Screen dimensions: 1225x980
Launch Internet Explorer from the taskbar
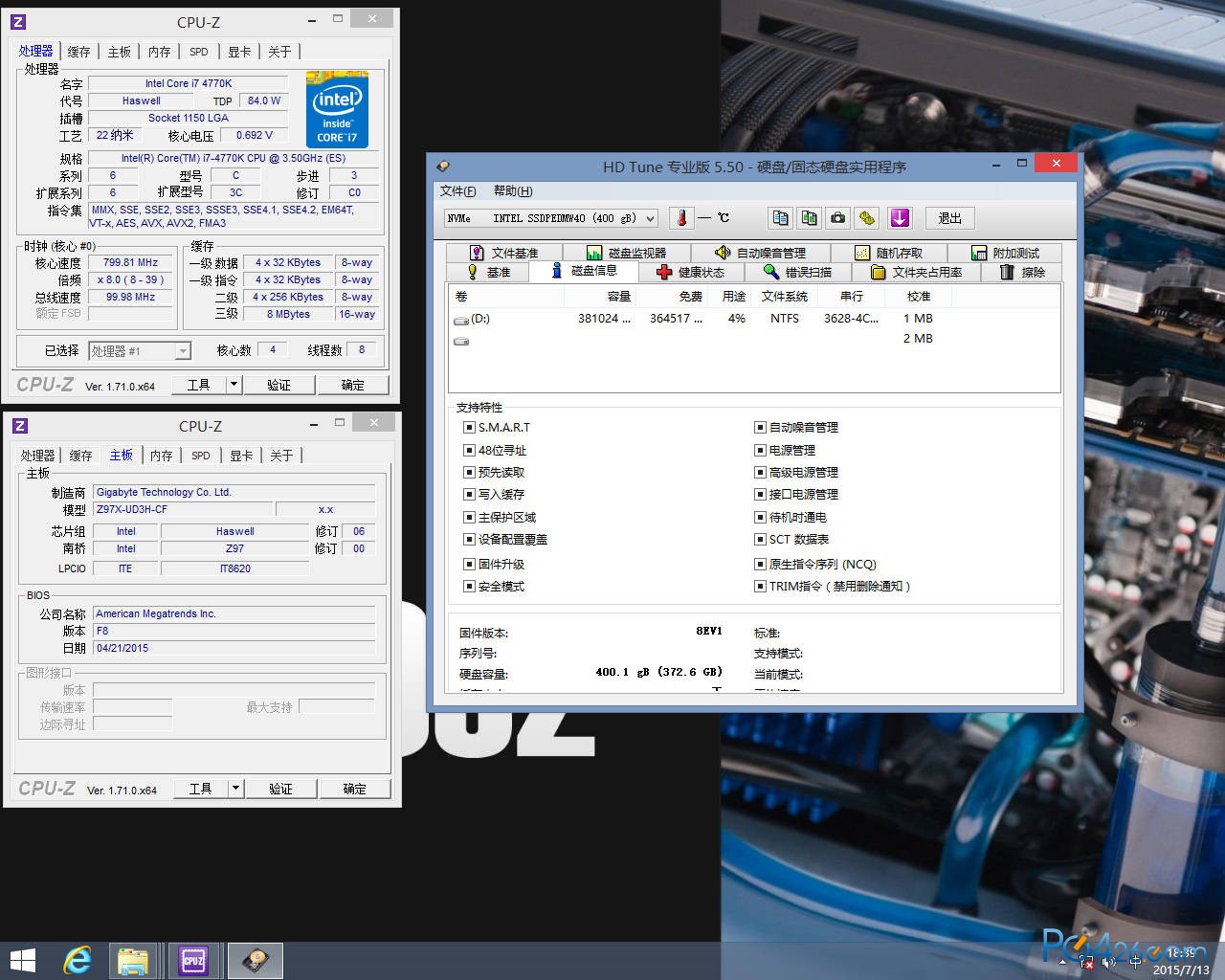[77, 960]
